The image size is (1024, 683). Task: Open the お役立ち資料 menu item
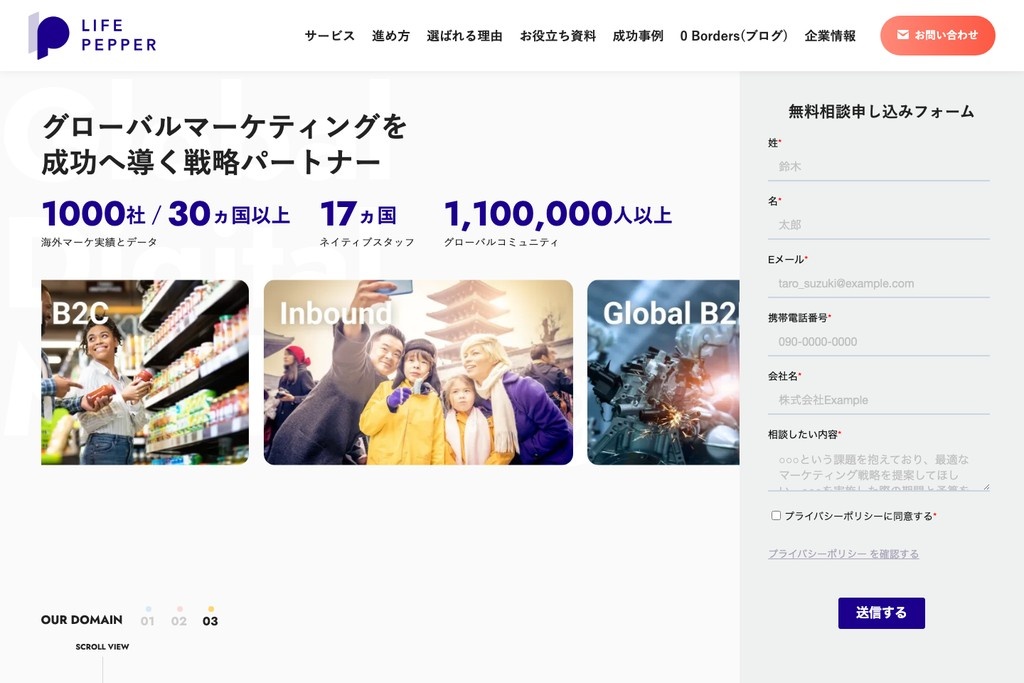558,36
